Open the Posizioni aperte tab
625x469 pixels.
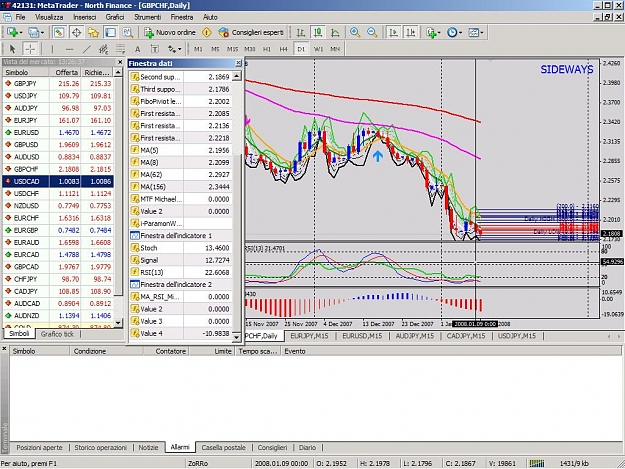[x=39, y=447]
